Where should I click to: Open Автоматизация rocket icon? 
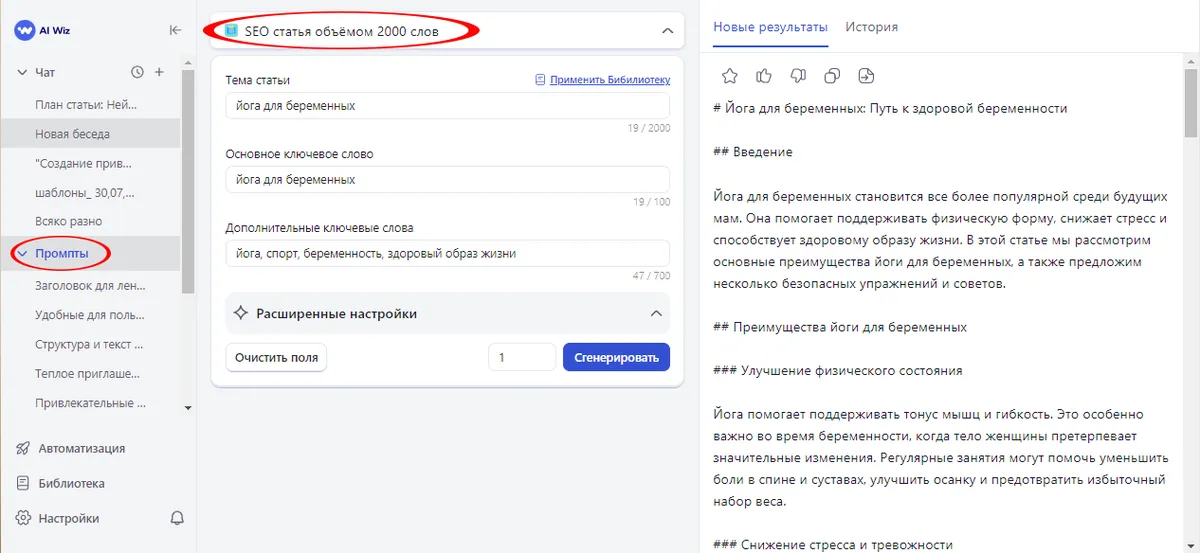(x=23, y=448)
